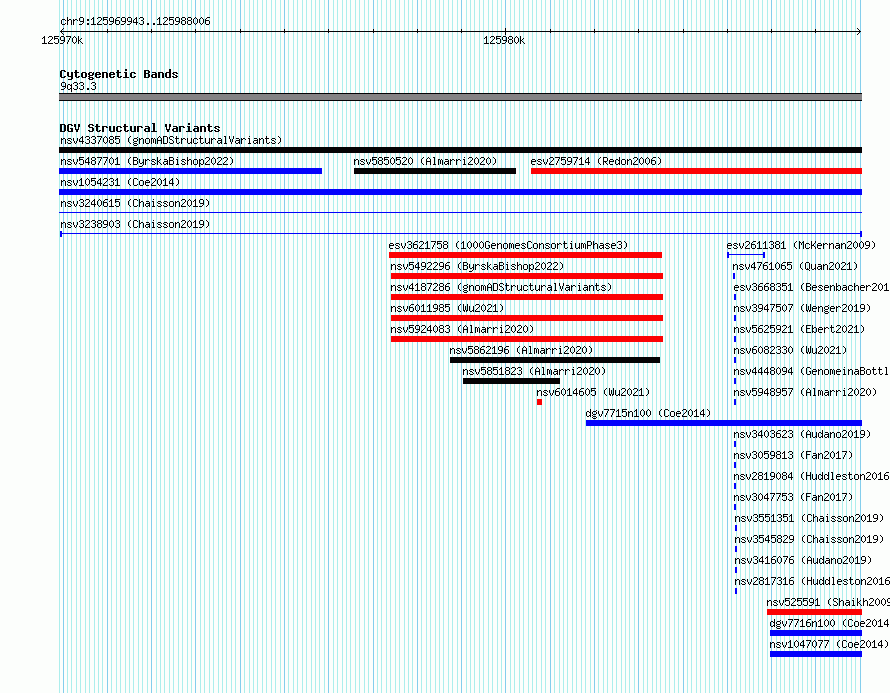This screenshot has height=693, width=890.
Task: Click the Cytogenetic Bands track title
Action: click(x=119, y=74)
